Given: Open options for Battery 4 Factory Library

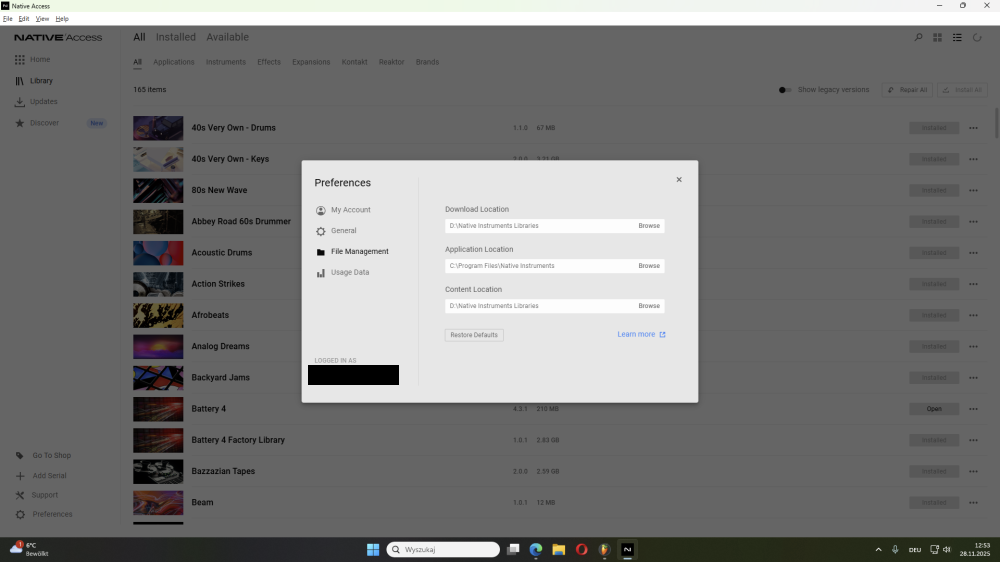Looking at the screenshot, I should pos(973,440).
